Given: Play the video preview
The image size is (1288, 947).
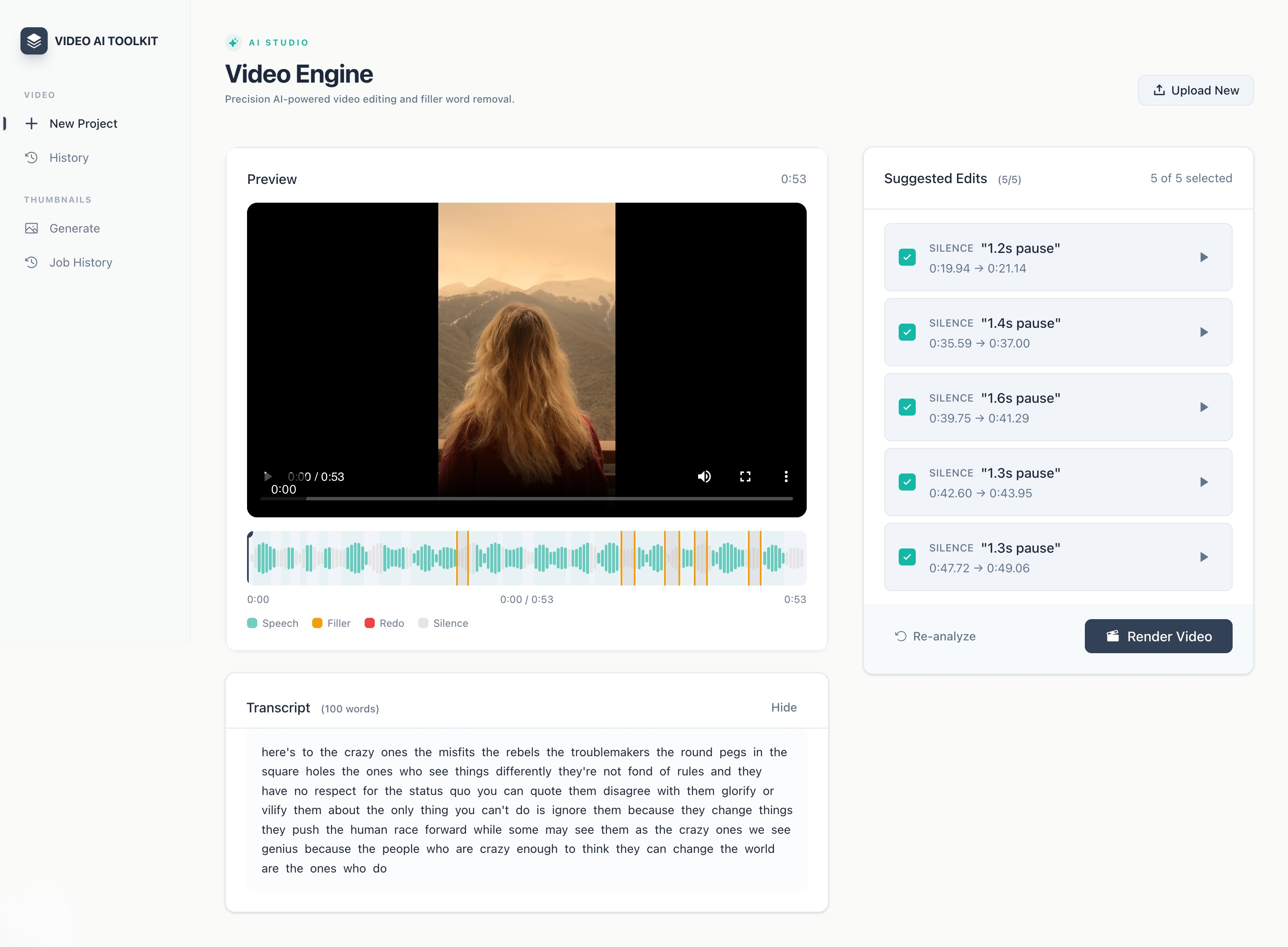Looking at the screenshot, I should click(267, 476).
